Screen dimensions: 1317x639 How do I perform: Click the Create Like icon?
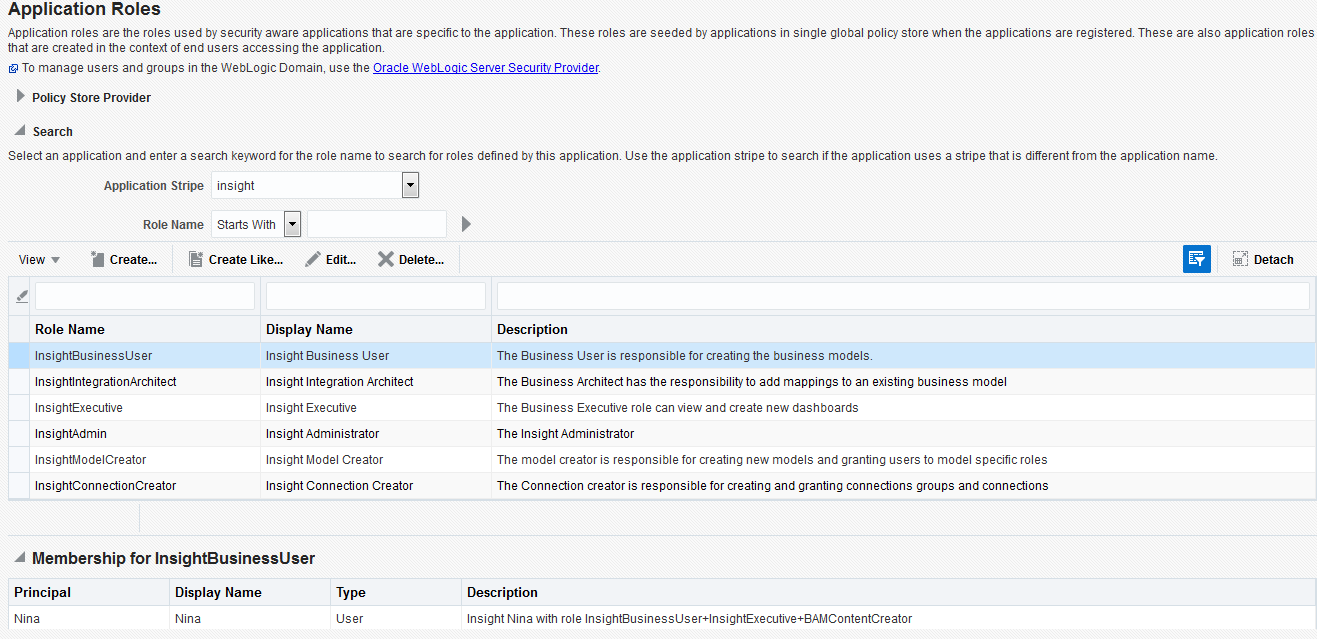point(196,259)
